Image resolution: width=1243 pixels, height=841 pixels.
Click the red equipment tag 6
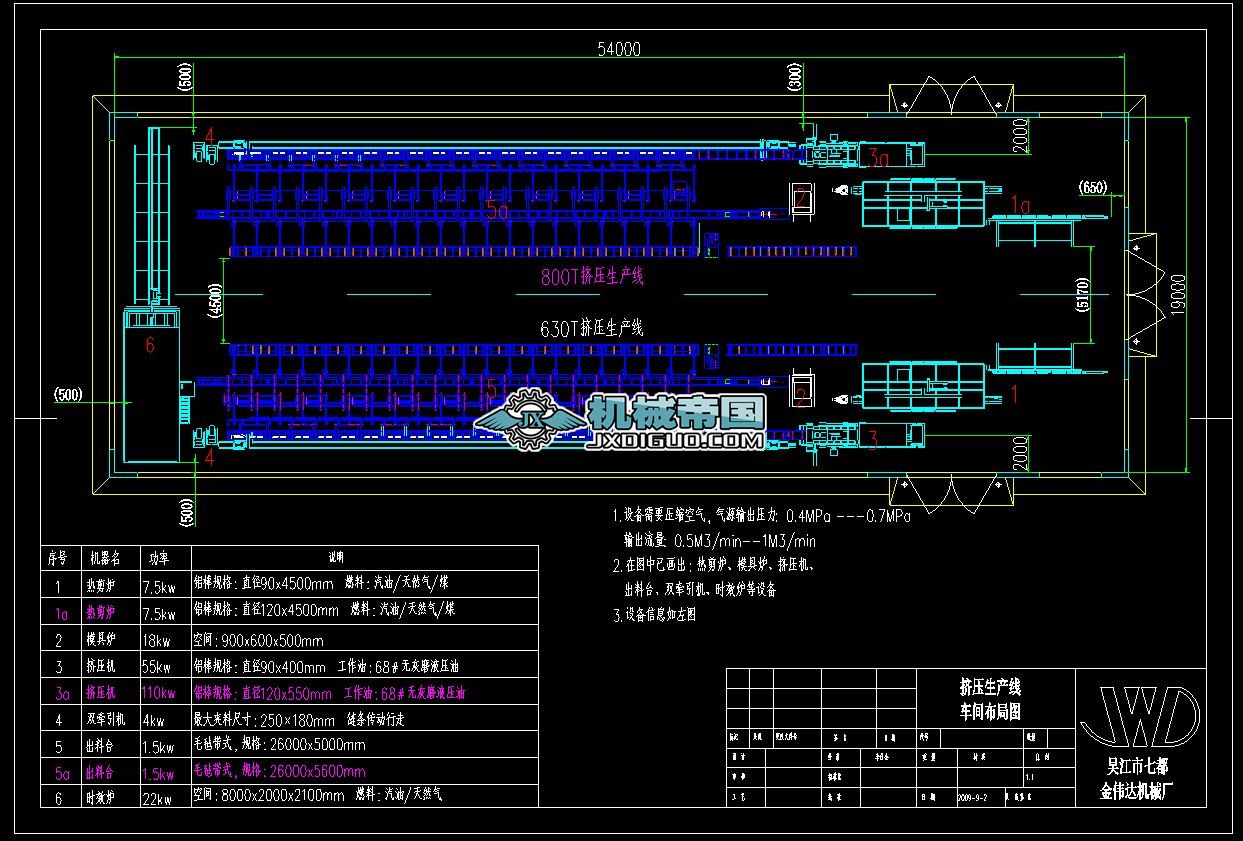tap(150, 346)
